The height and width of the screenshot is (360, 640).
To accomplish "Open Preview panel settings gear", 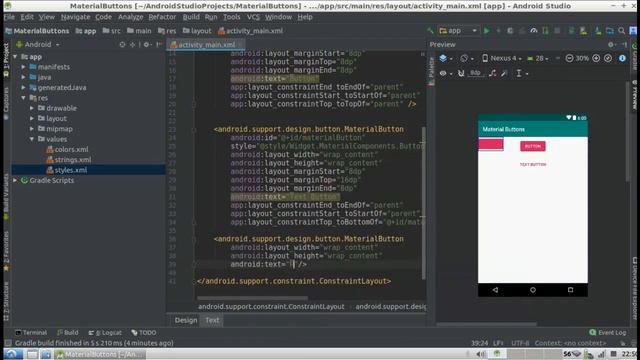I will pos(611,44).
